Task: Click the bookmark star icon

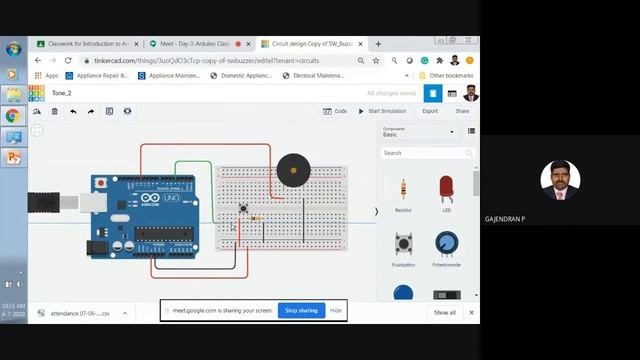Action: tap(376, 60)
